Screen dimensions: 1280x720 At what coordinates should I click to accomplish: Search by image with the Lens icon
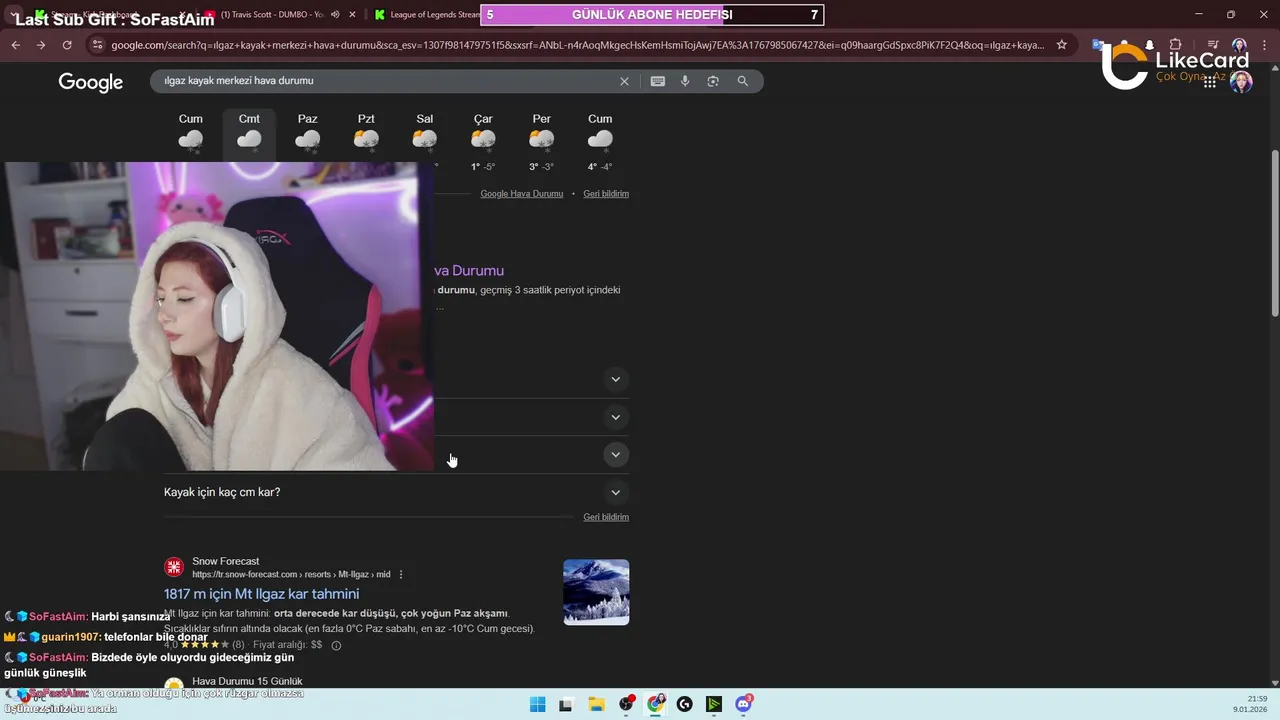coord(713,81)
